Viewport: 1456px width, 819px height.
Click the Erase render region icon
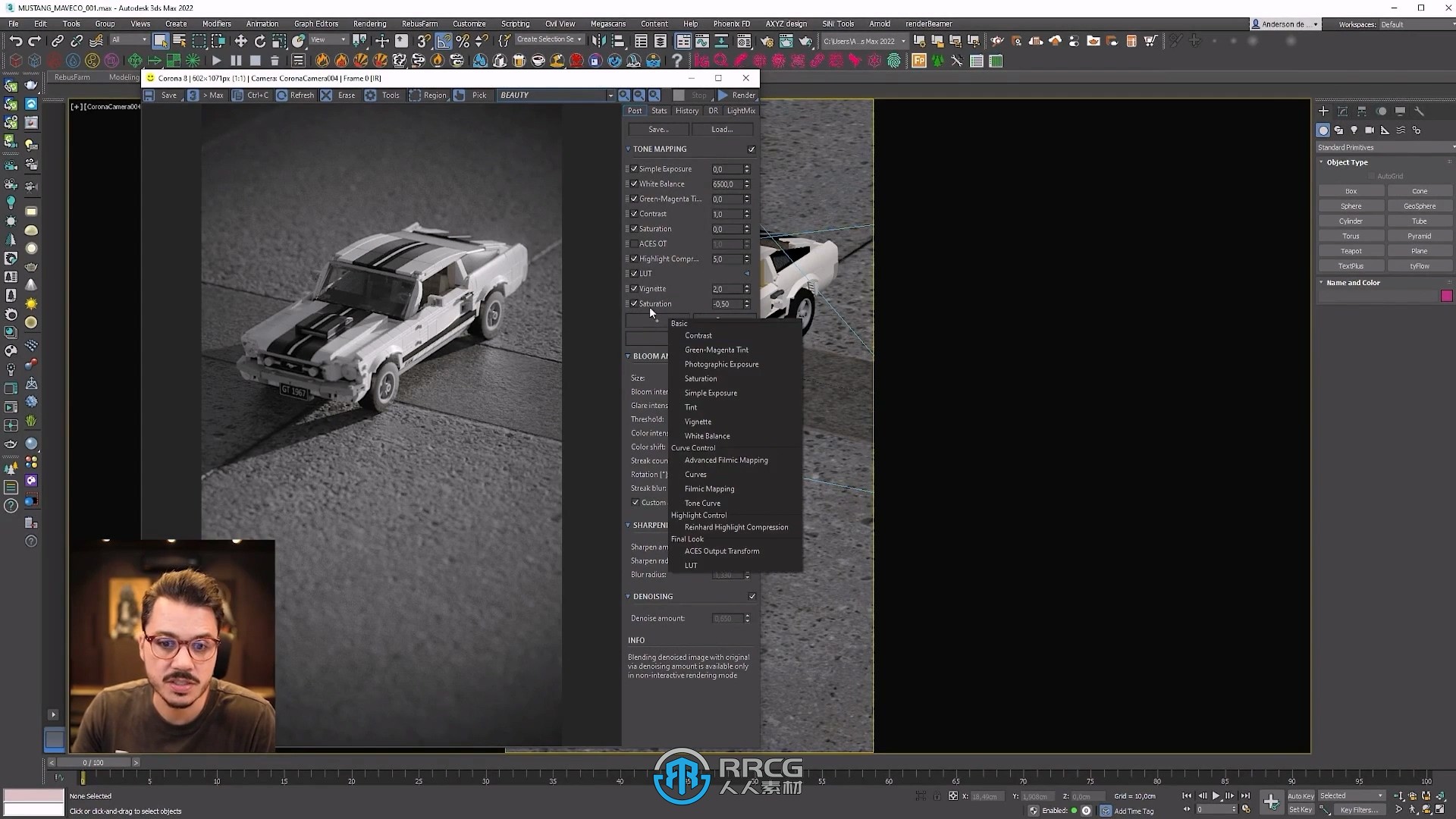[327, 94]
